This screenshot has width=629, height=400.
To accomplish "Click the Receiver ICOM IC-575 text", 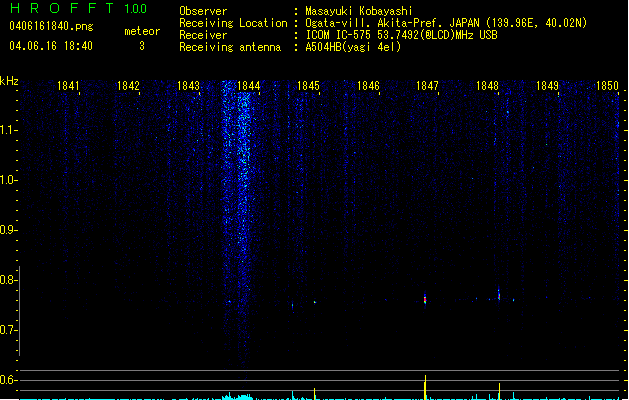I will point(401,35).
